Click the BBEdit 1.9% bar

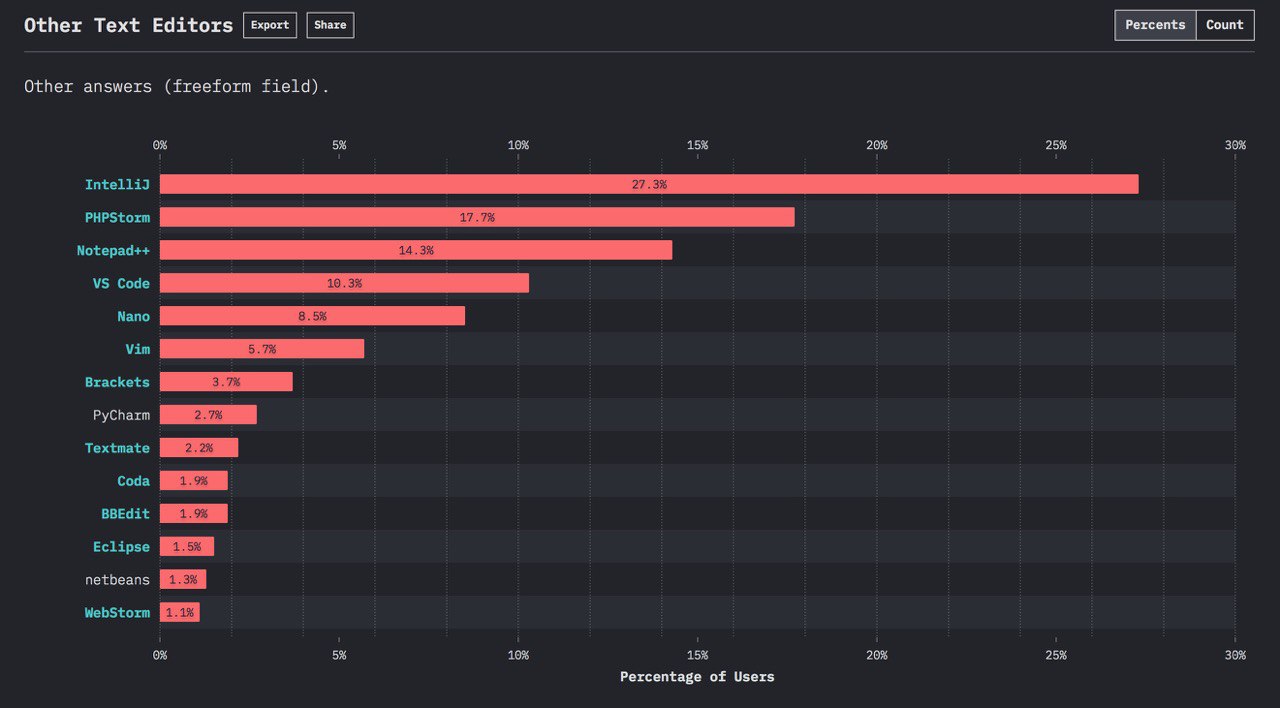point(194,514)
